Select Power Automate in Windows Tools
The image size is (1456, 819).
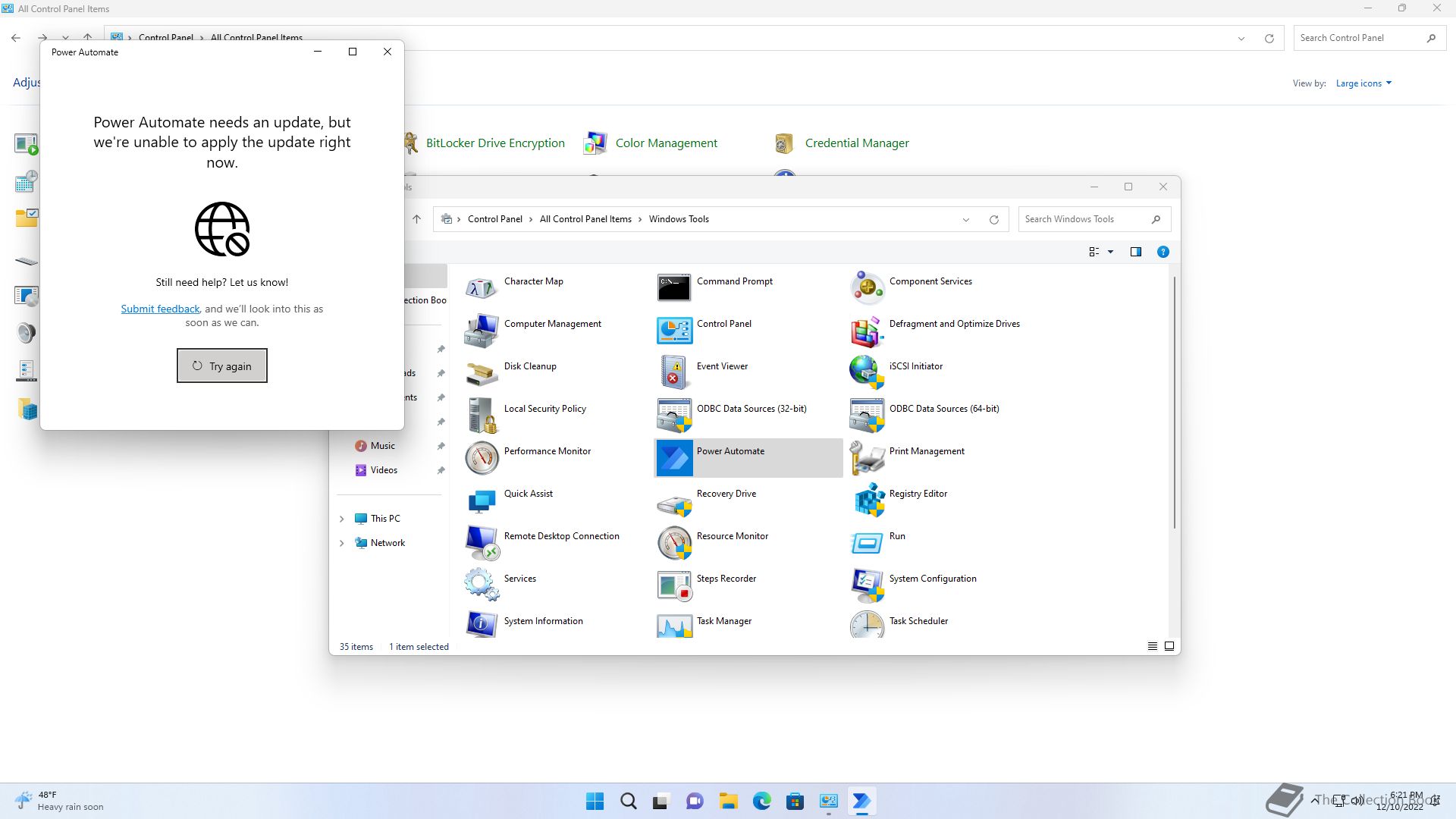pyautogui.click(x=748, y=457)
